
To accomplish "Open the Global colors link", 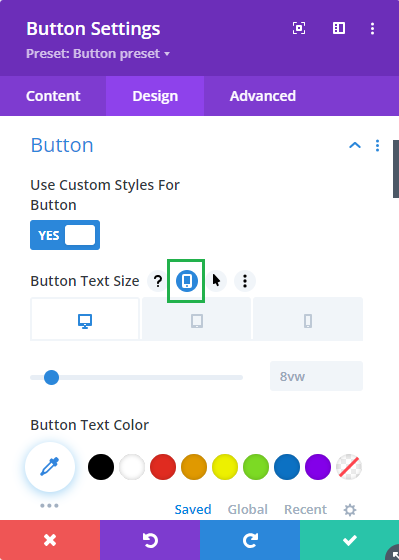I will coord(248,509).
